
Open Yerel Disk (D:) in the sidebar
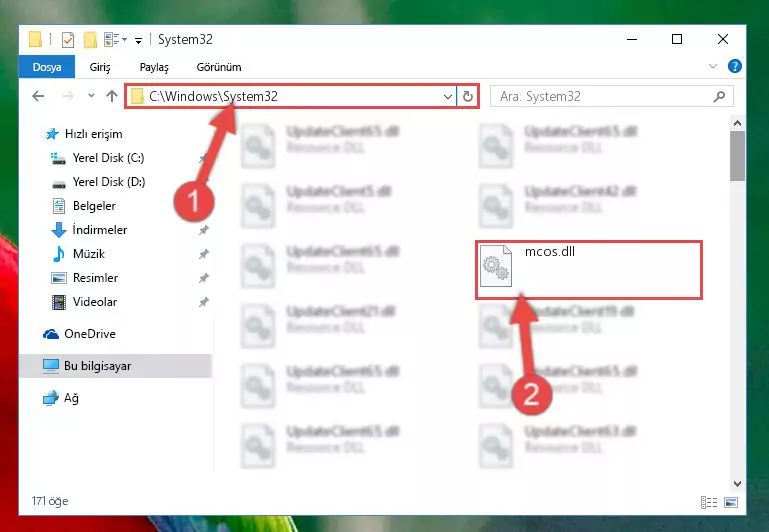point(98,182)
